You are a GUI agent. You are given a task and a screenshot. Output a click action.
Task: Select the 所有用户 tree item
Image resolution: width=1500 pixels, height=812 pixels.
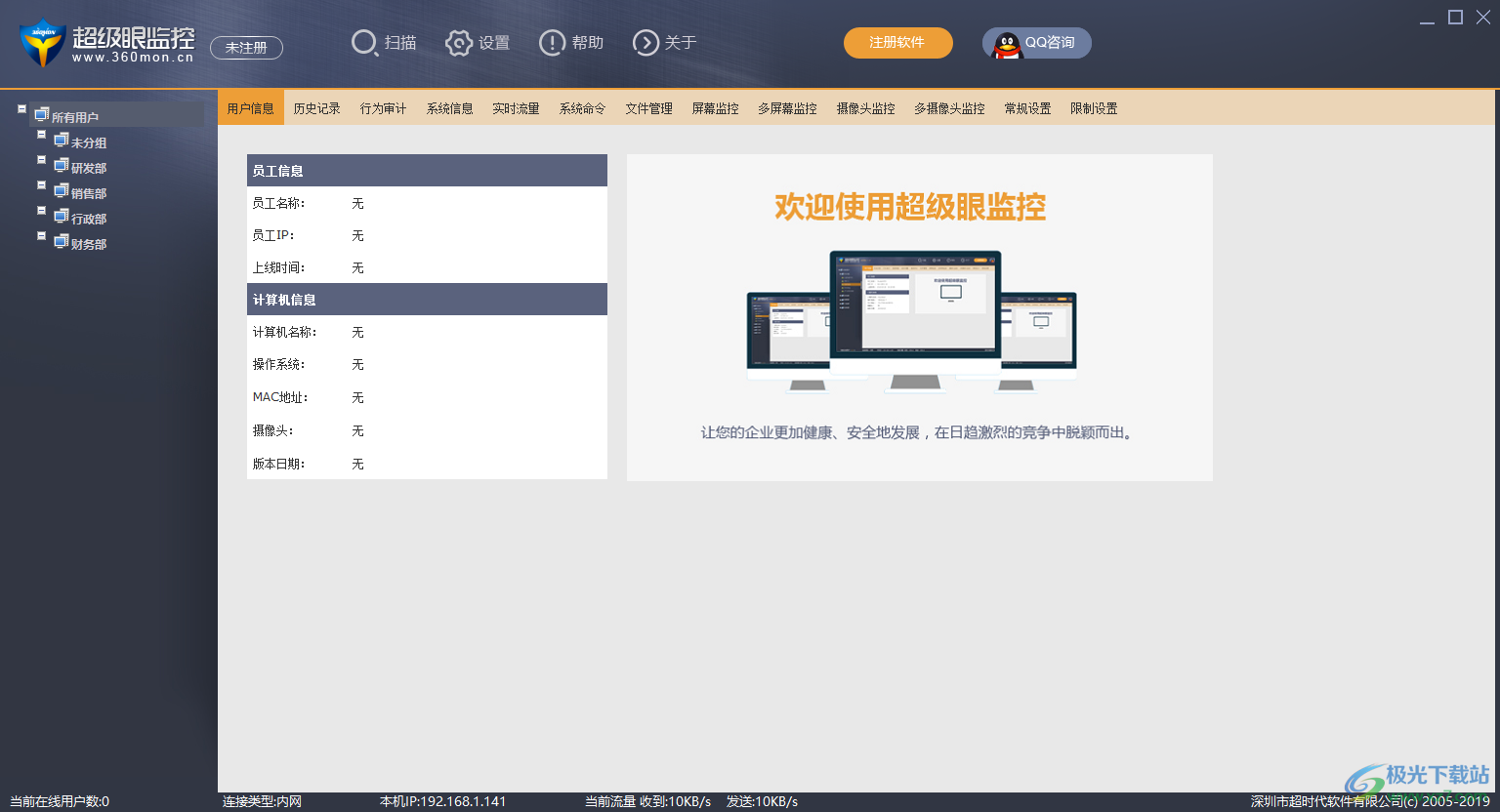[75, 117]
